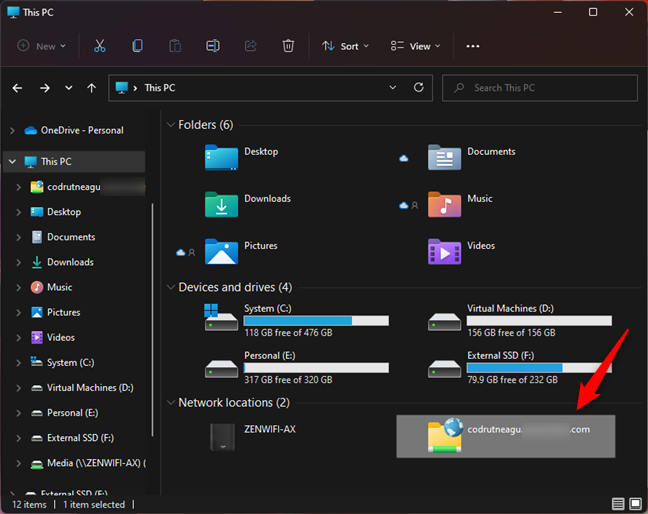Click the Cut scissors icon in toolbar
This screenshot has width=648, height=514.
click(100, 46)
